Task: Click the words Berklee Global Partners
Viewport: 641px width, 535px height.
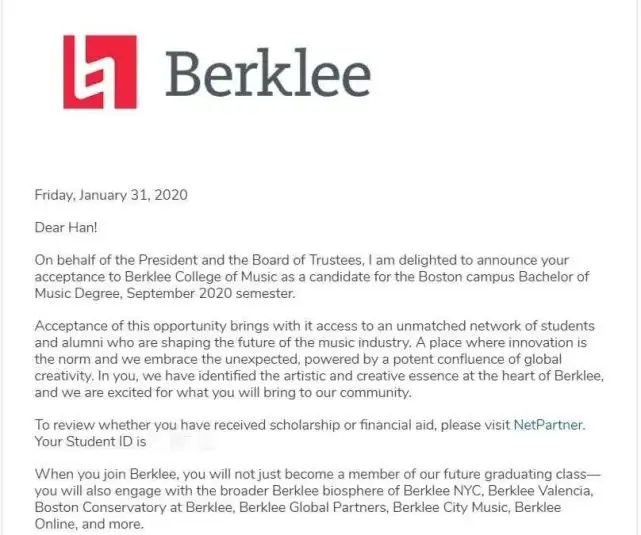Action: pos(313,507)
